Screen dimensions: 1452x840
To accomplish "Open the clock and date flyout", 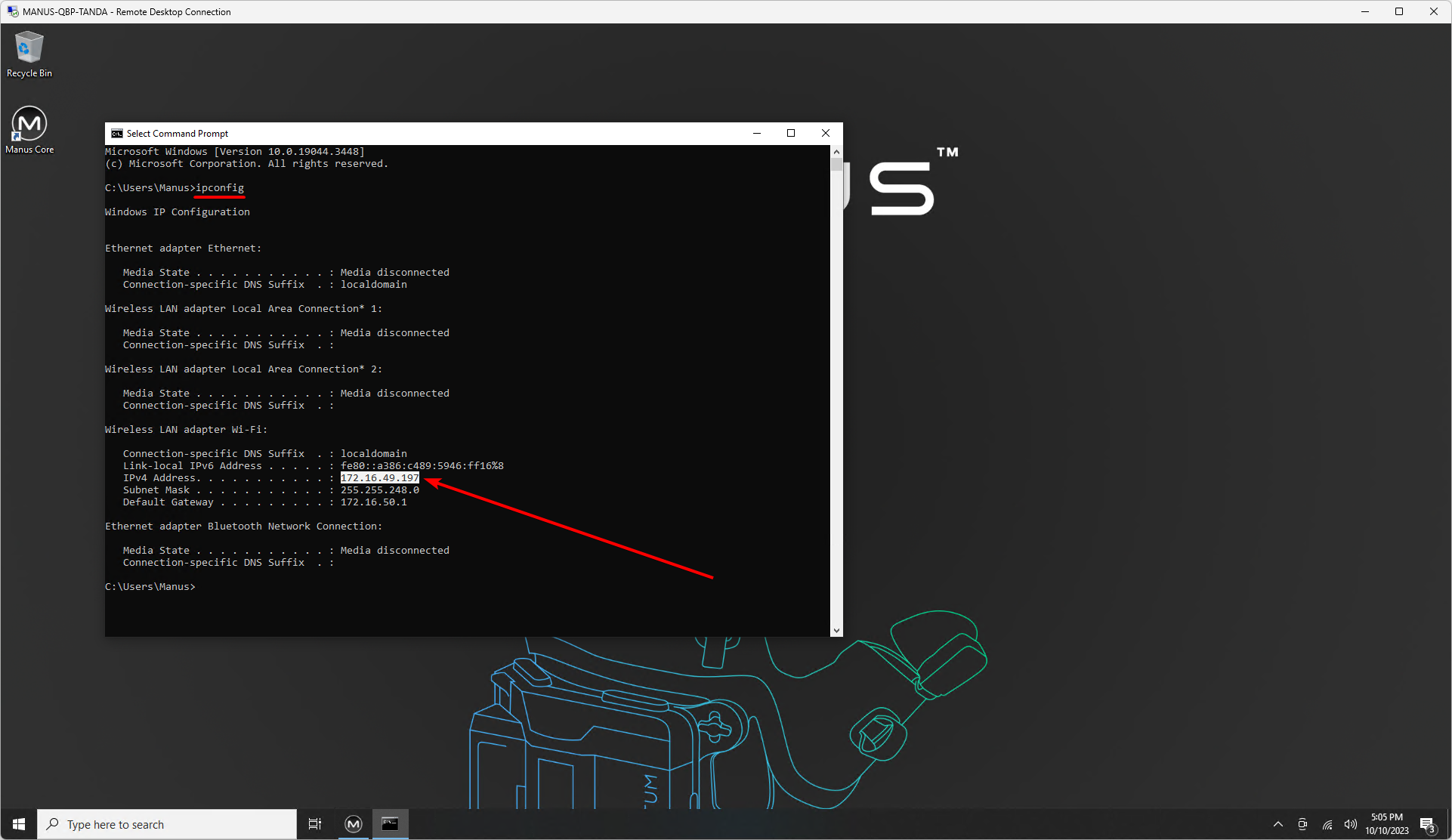I will coord(1386,824).
